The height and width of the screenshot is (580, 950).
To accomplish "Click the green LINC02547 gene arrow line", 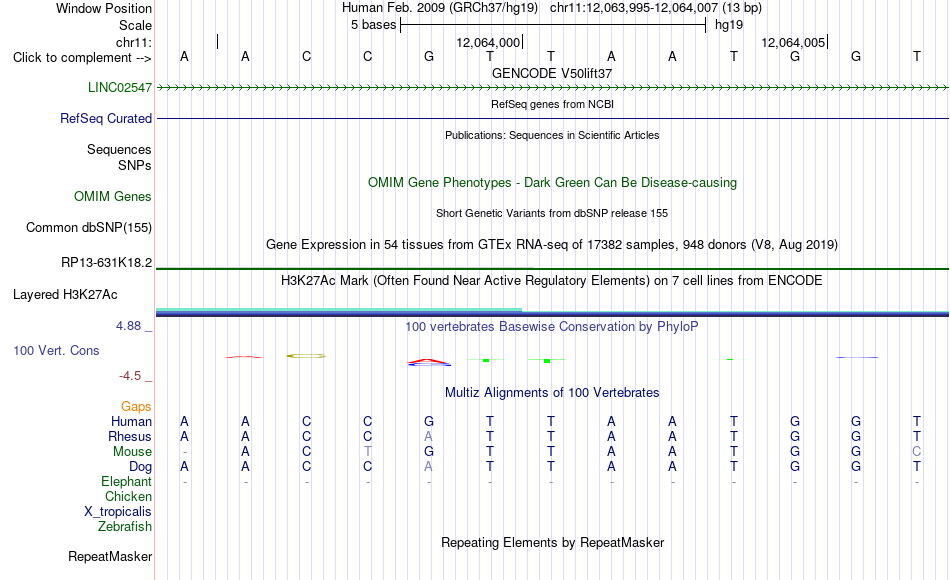I will point(552,88).
